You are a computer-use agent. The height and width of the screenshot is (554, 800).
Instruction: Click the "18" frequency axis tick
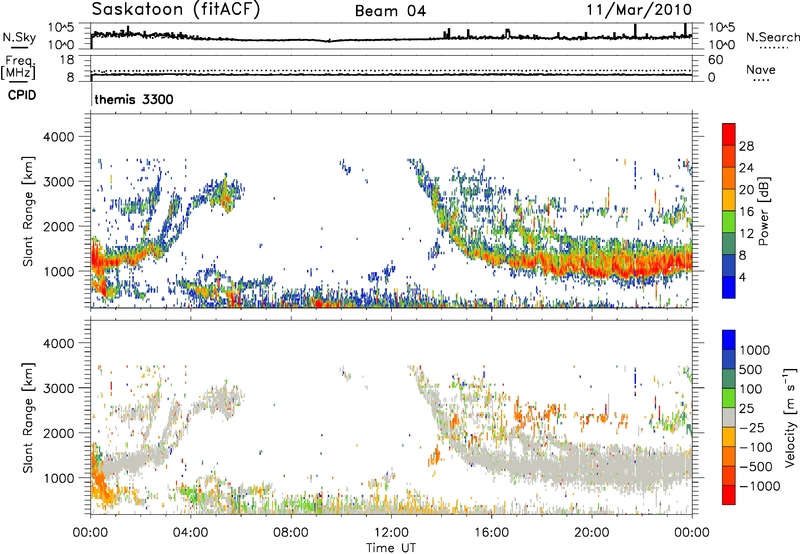67,60
